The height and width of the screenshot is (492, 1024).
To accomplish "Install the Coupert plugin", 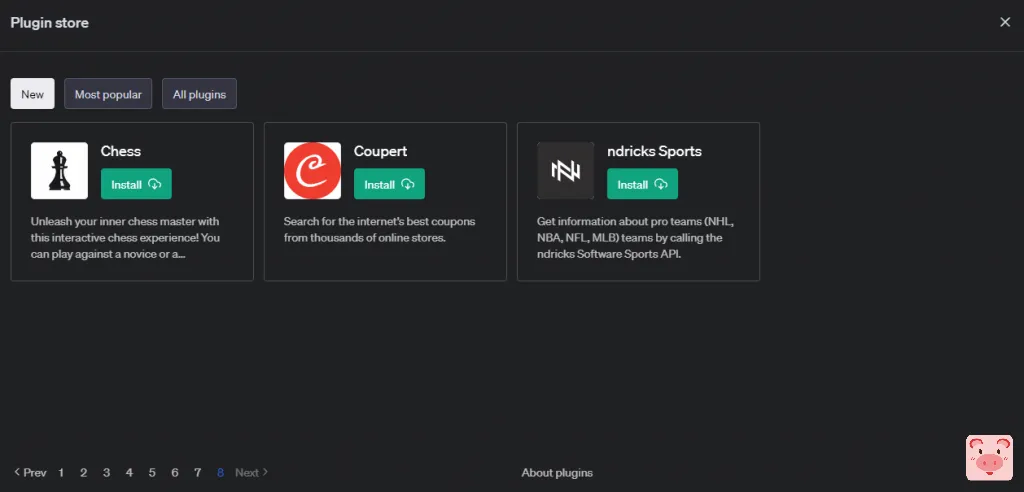I will pos(389,184).
